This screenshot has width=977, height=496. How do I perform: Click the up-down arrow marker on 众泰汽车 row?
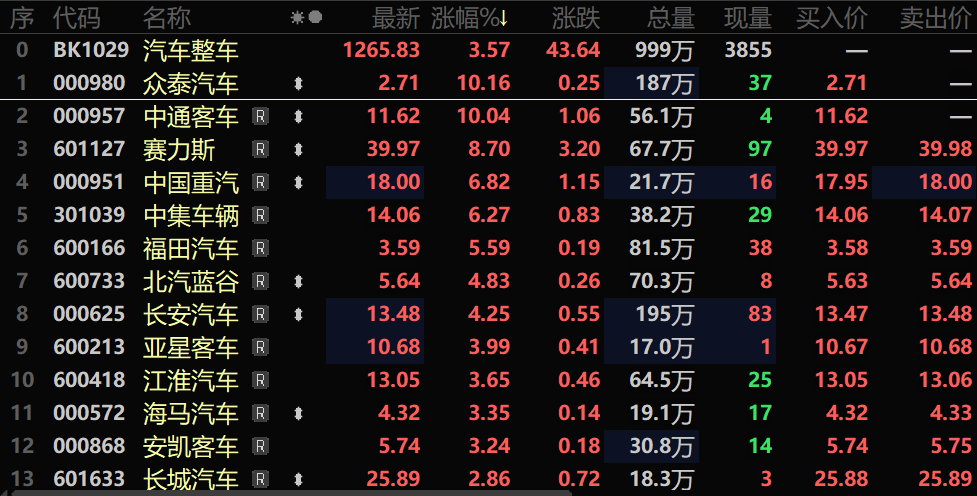[298, 83]
